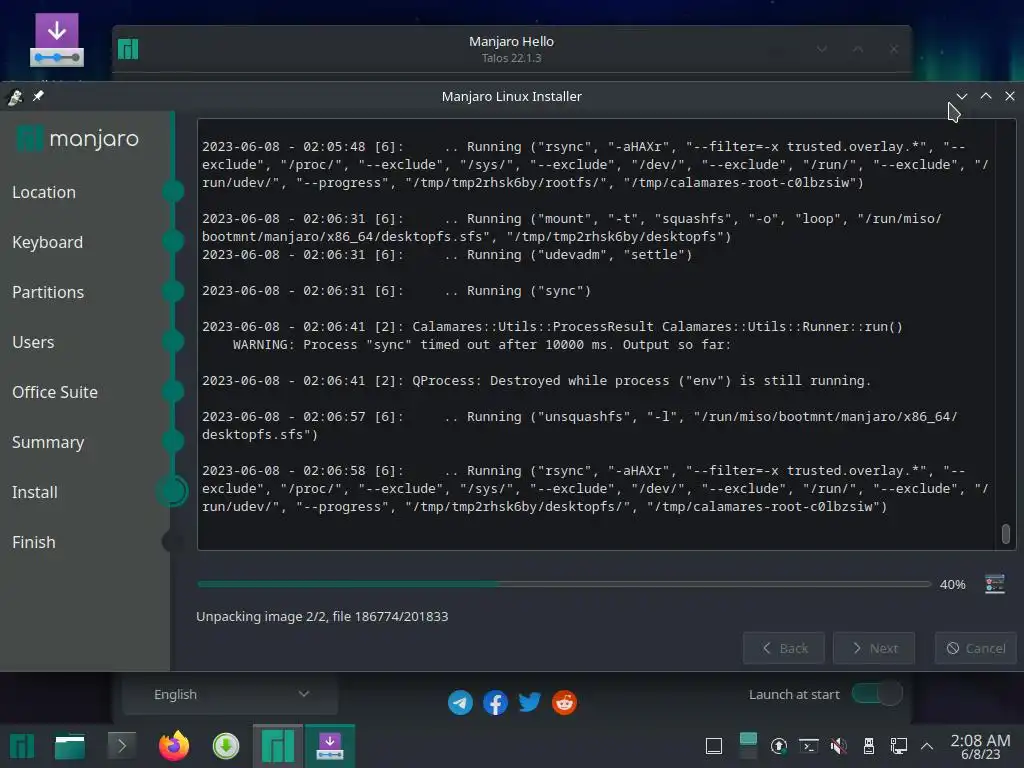Screen dimensions: 1024x768
Task: Select the Users step in the sidebar
Action: point(33,342)
